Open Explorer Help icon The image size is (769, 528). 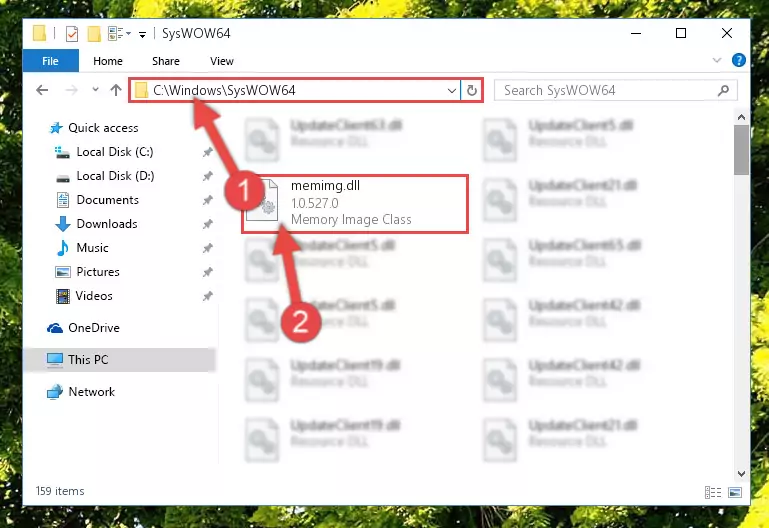pos(739,60)
